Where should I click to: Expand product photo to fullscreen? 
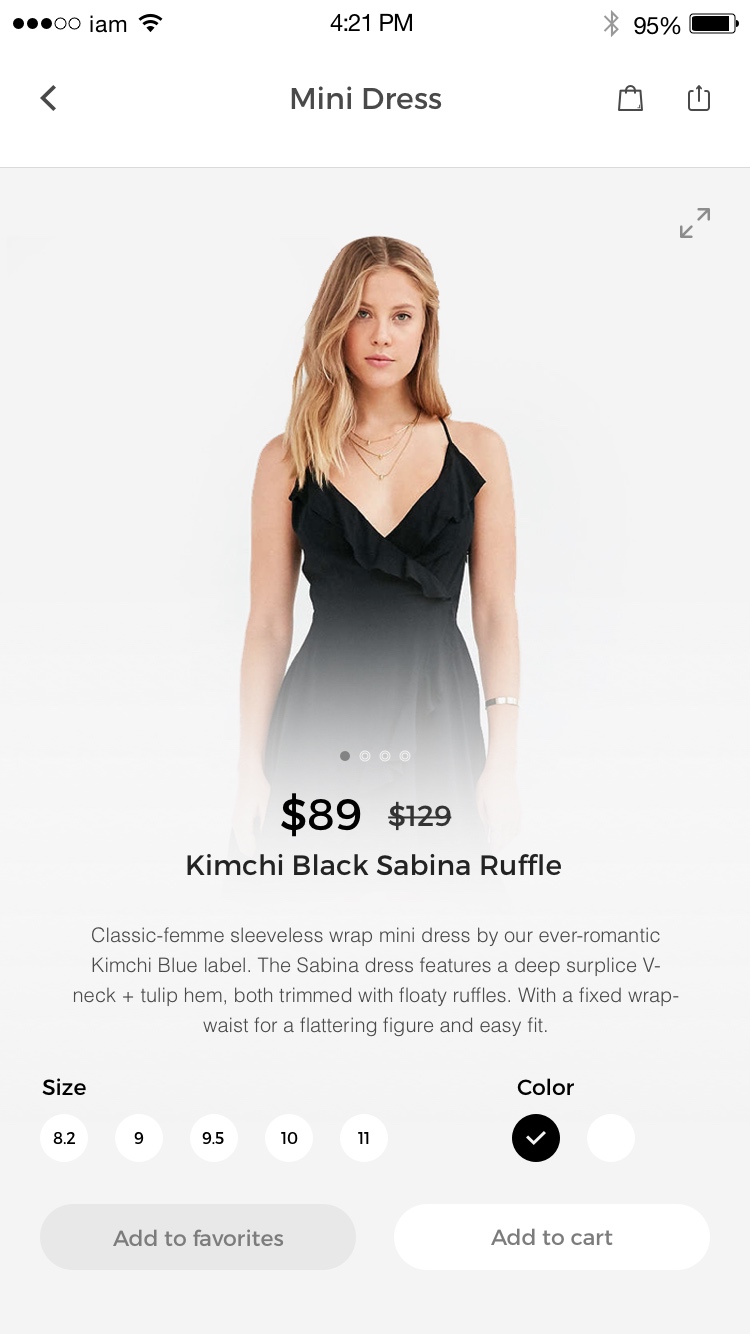pyautogui.click(x=695, y=223)
